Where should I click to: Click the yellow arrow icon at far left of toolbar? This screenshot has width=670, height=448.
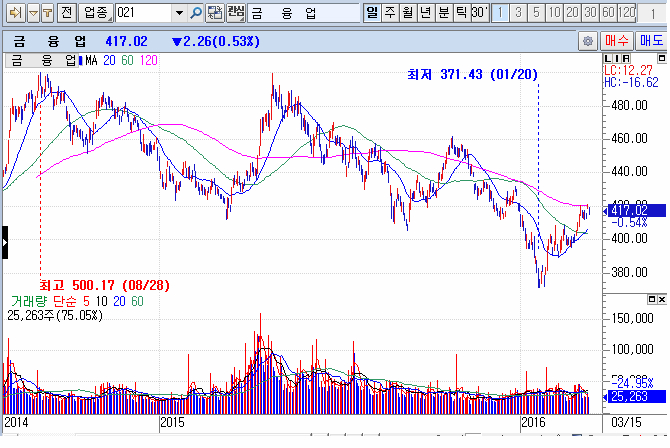(x=13, y=13)
